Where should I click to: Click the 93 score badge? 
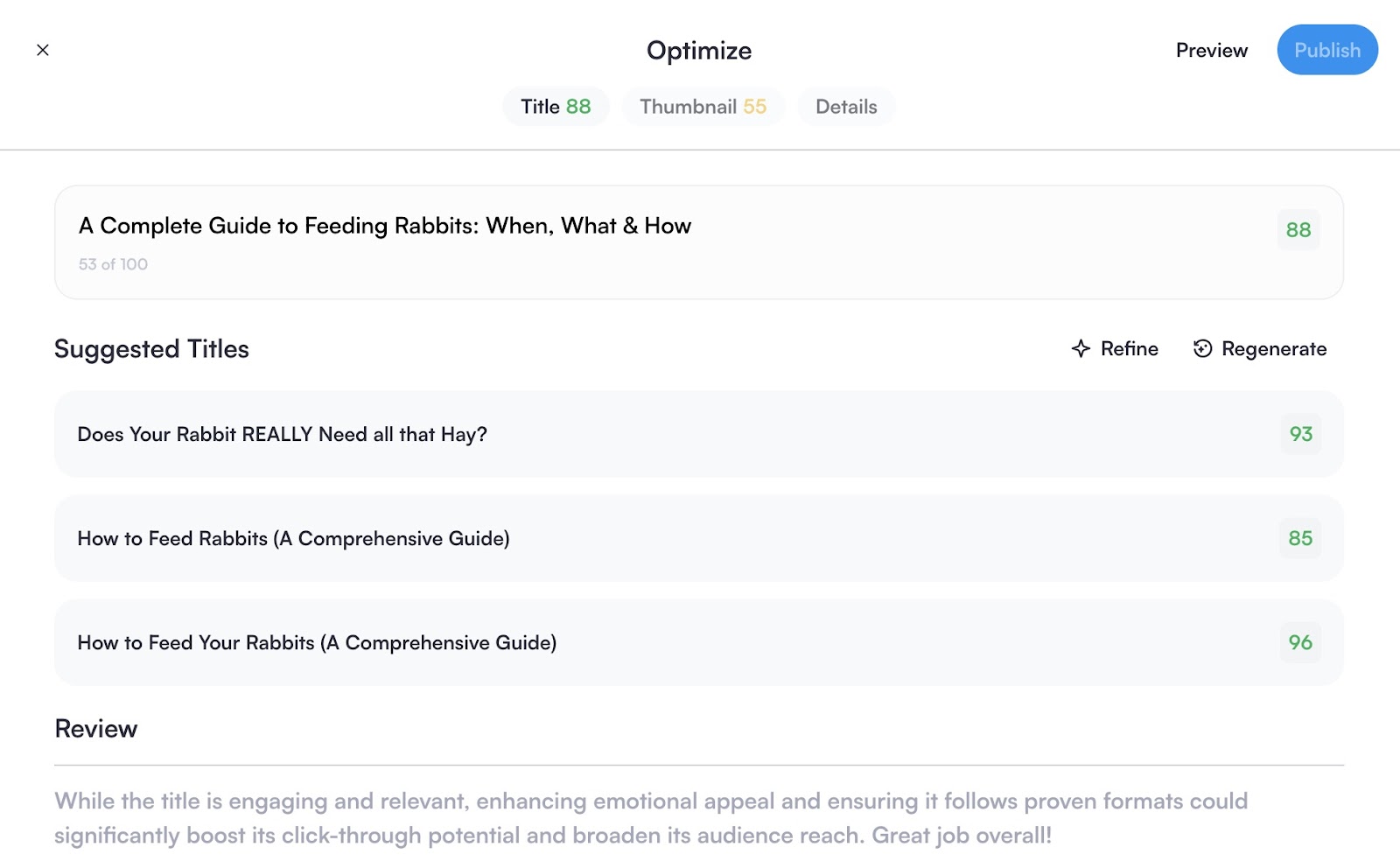[x=1300, y=434]
